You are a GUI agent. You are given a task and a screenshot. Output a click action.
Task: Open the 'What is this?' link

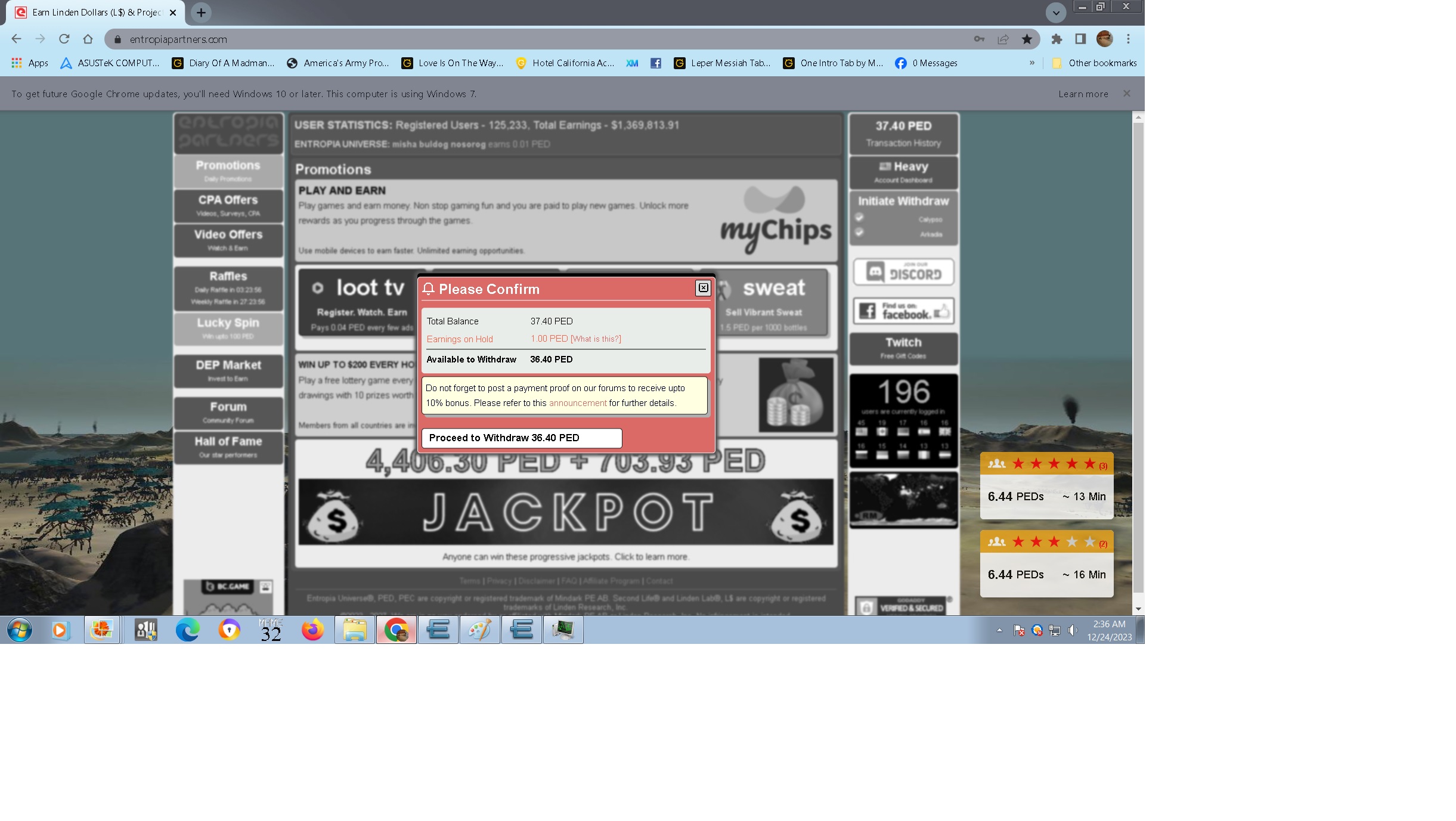pyautogui.click(x=596, y=339)
